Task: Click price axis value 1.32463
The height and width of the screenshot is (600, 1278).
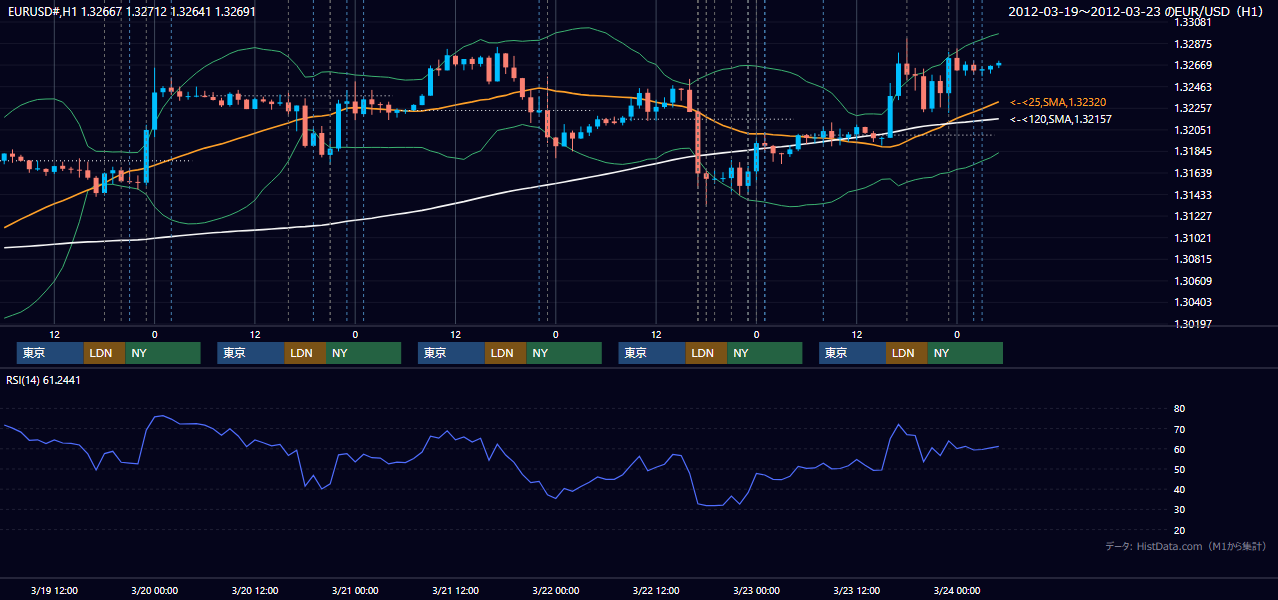Action: pos(1192,88)
